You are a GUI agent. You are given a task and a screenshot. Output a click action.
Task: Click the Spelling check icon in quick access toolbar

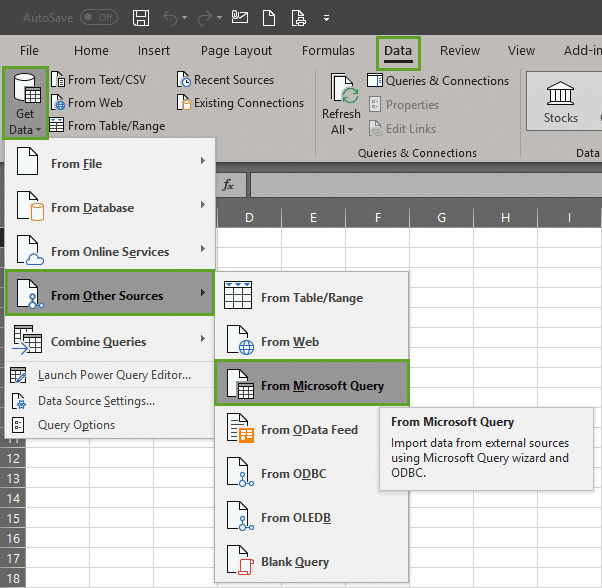click(x=240, y=17)
